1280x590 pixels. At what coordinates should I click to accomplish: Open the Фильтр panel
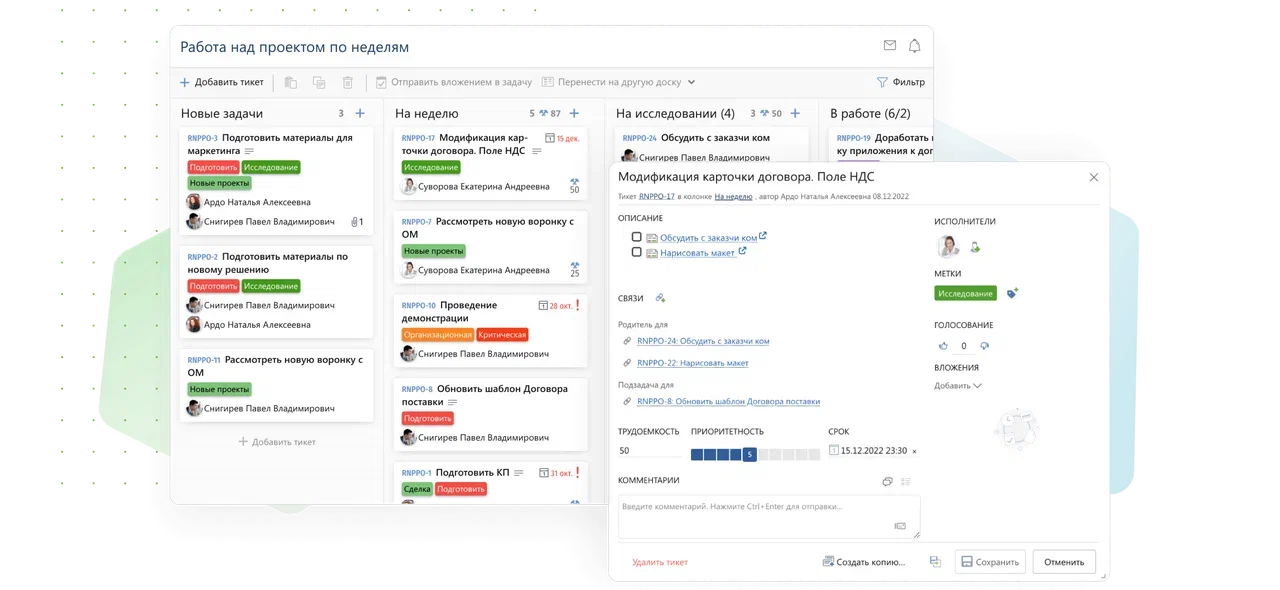[900, 82]
